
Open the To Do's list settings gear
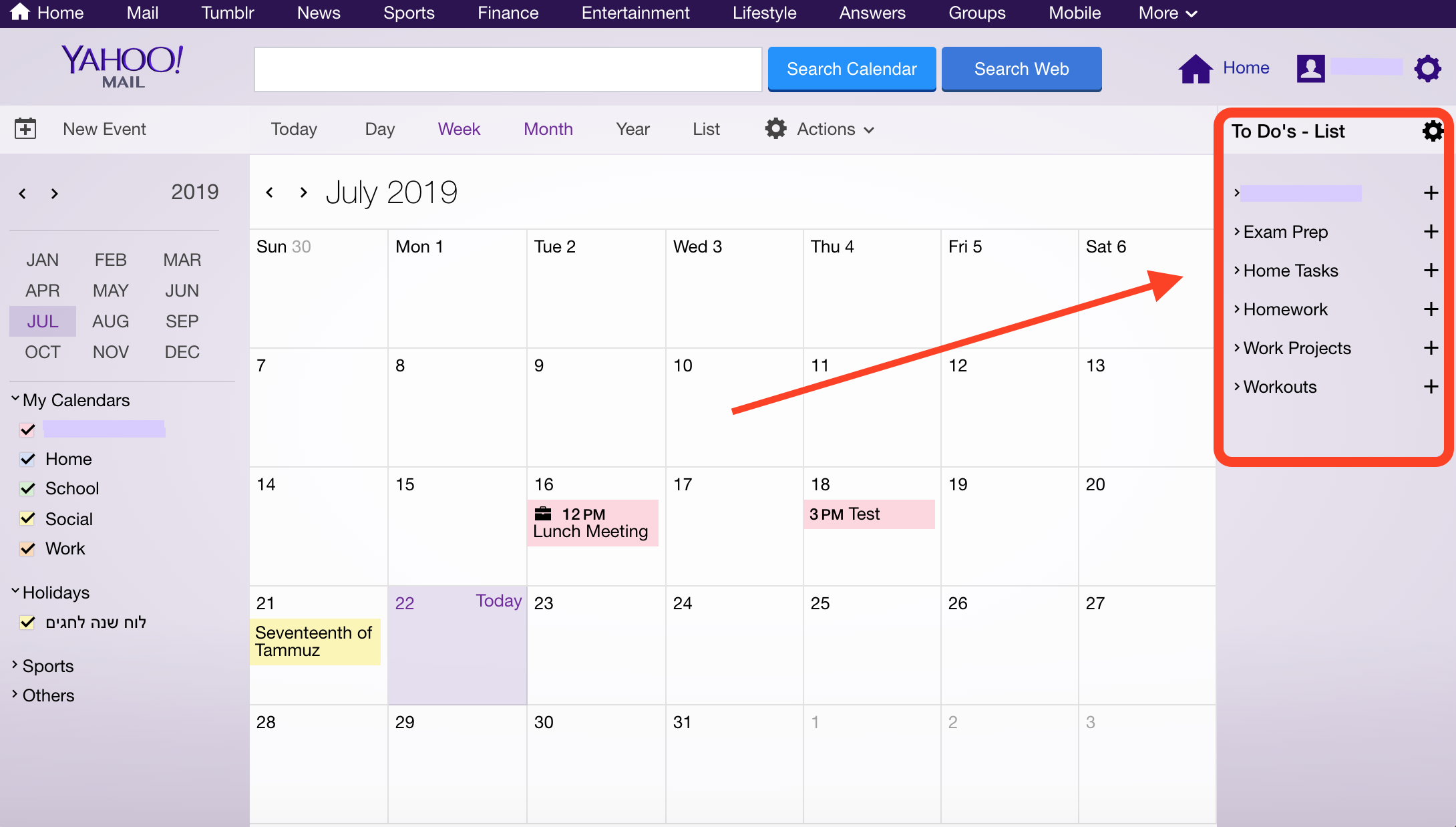coord(1432,131)
